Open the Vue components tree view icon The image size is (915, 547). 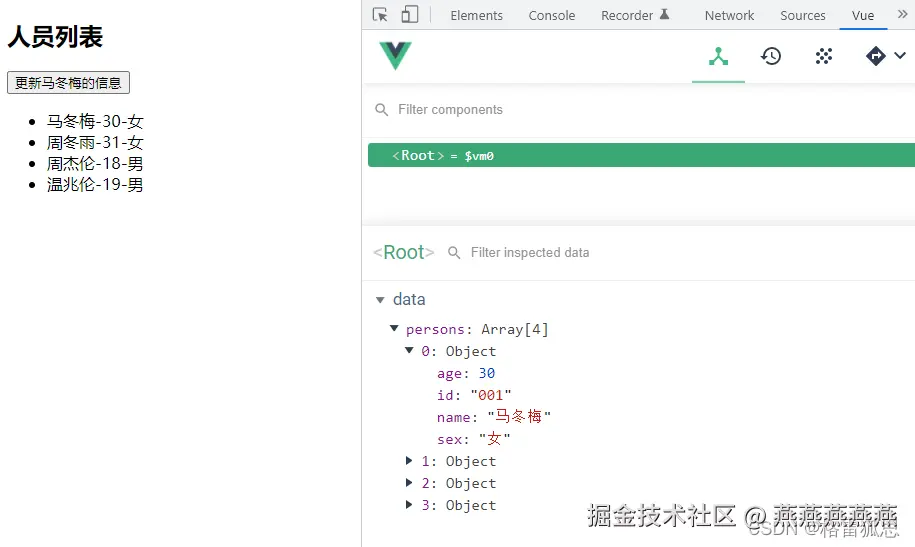718,57
